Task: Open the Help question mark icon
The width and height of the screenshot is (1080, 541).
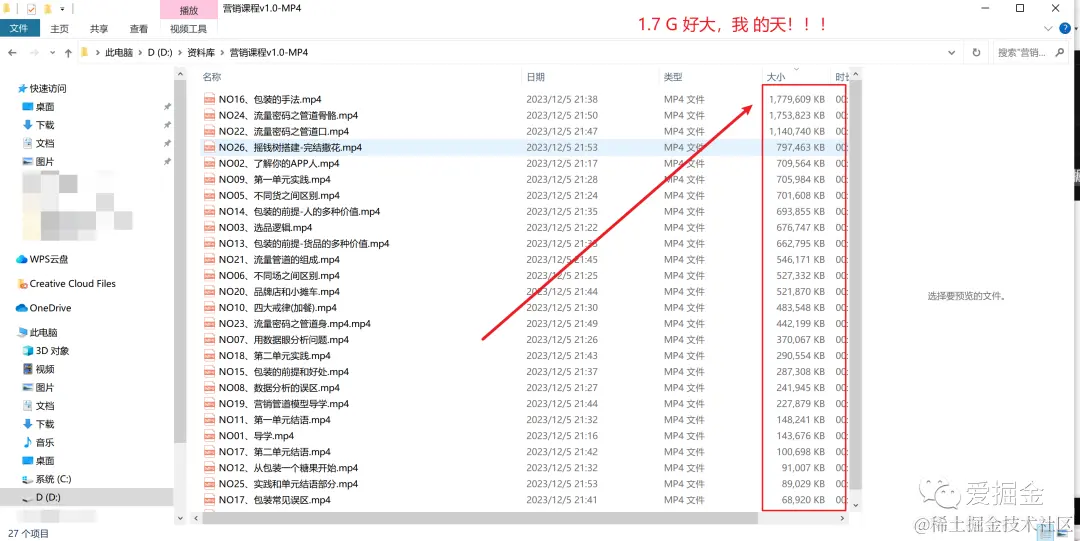Action: click(1065, 28)
